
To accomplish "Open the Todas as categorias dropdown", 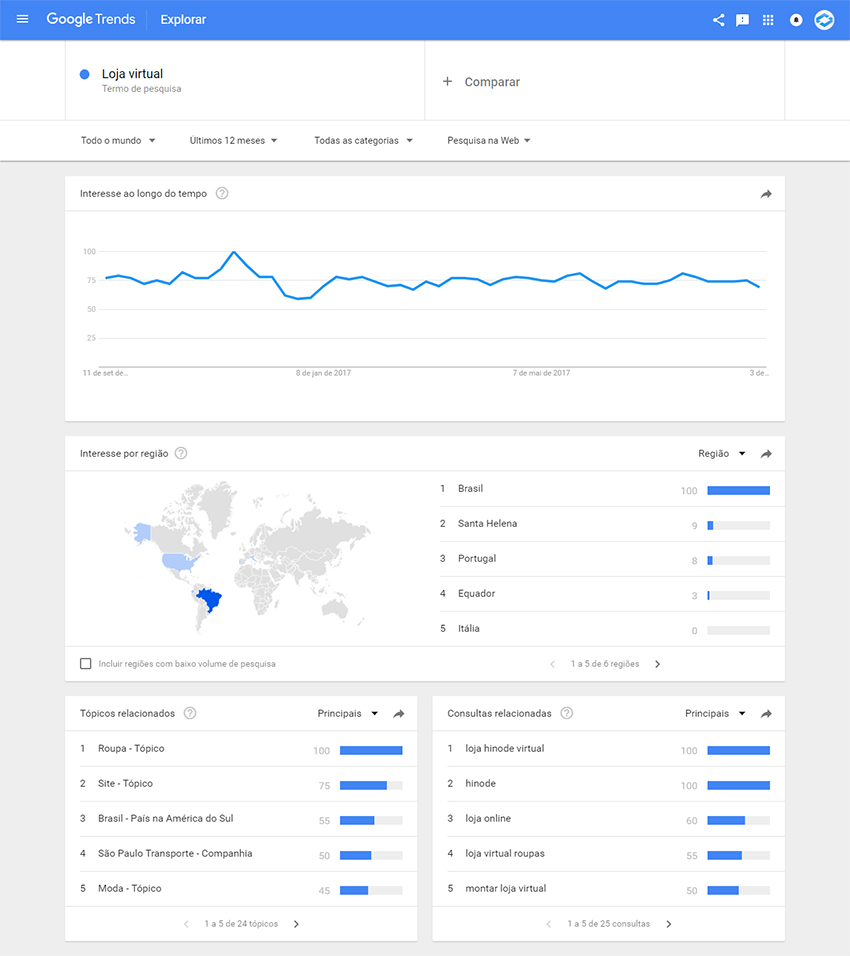I will [363, 140].
